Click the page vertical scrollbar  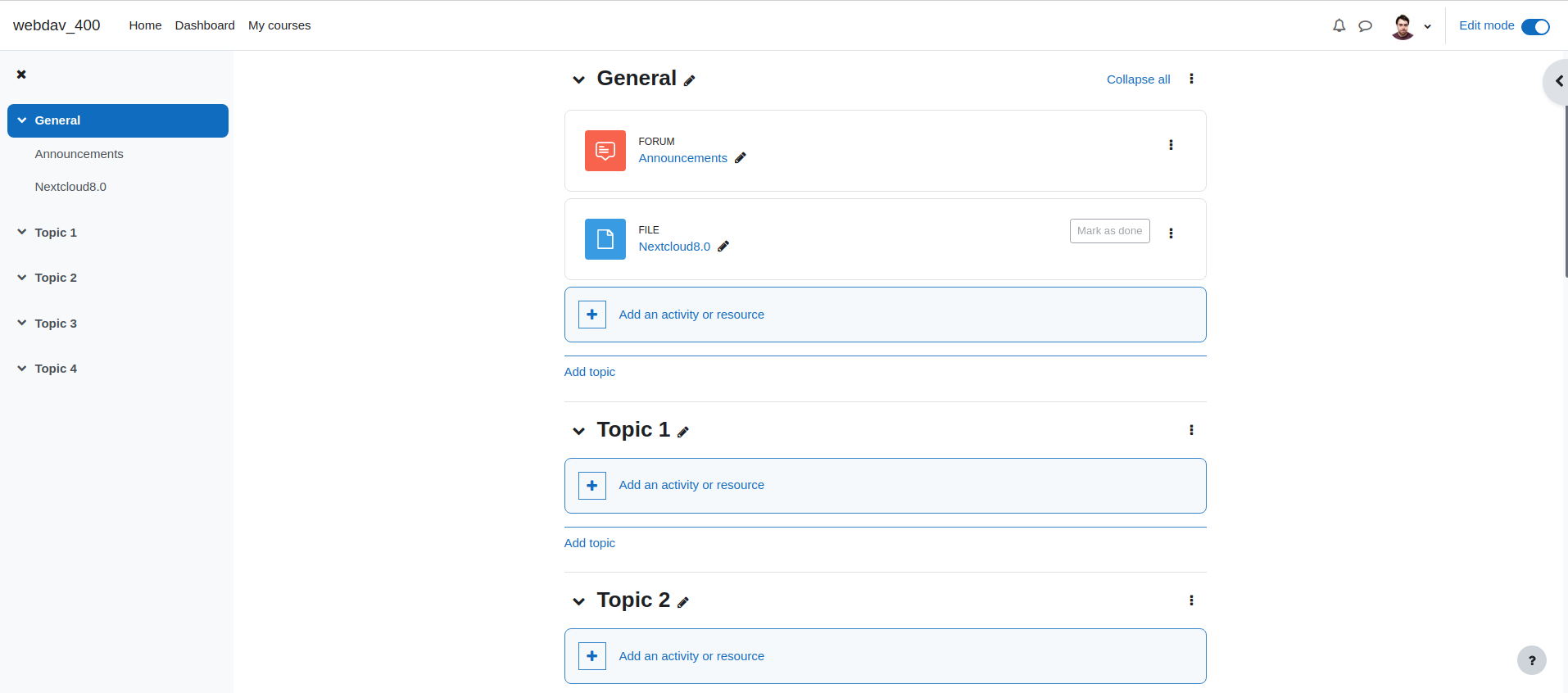pos(1566,192)
